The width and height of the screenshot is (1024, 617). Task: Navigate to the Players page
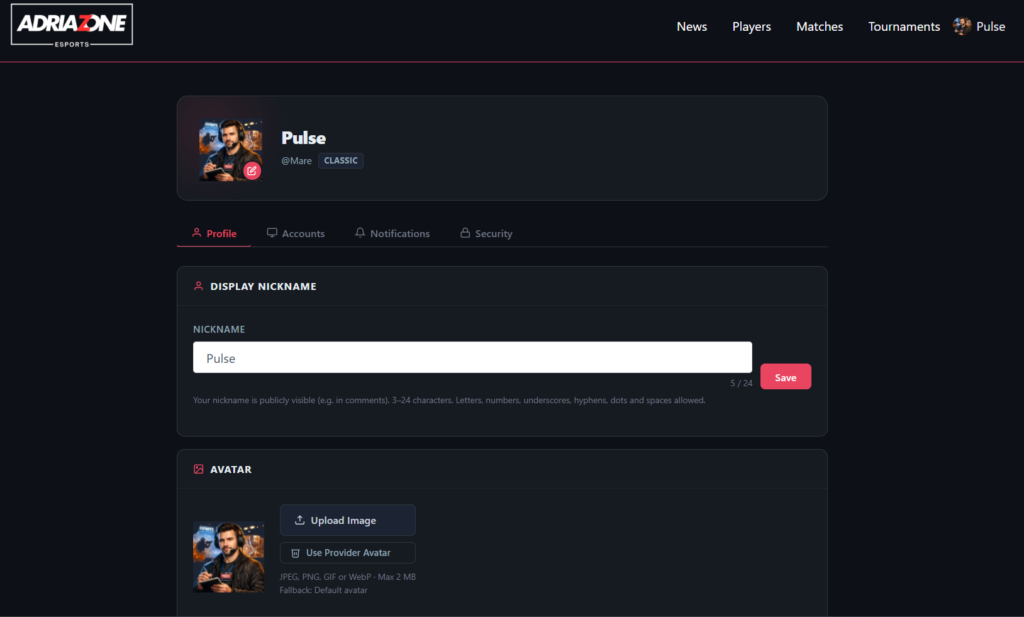pyautogui.click(x=751, y=27)
